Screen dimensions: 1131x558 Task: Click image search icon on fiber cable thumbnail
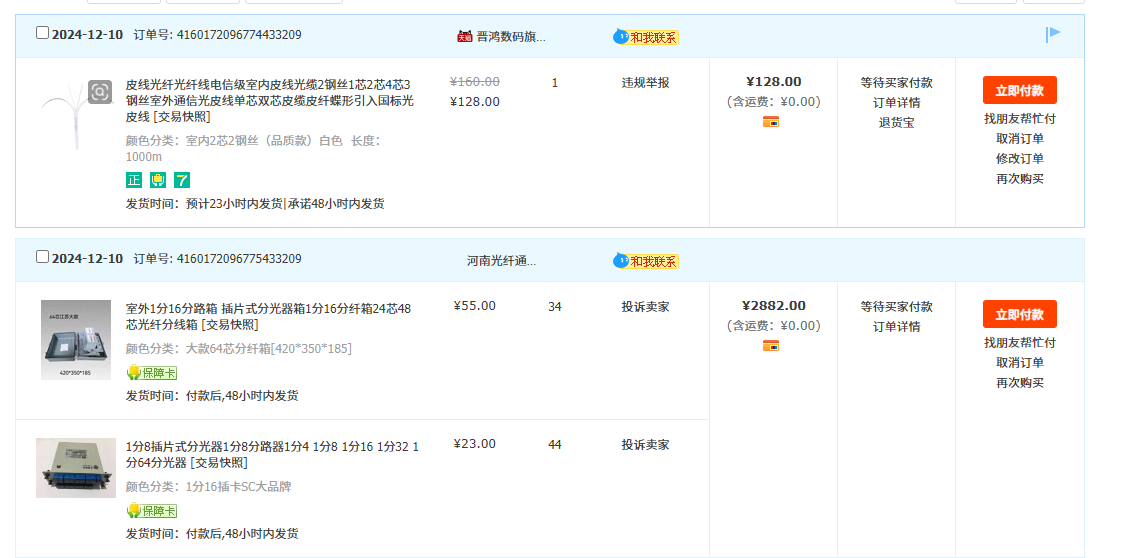(99, 92)
